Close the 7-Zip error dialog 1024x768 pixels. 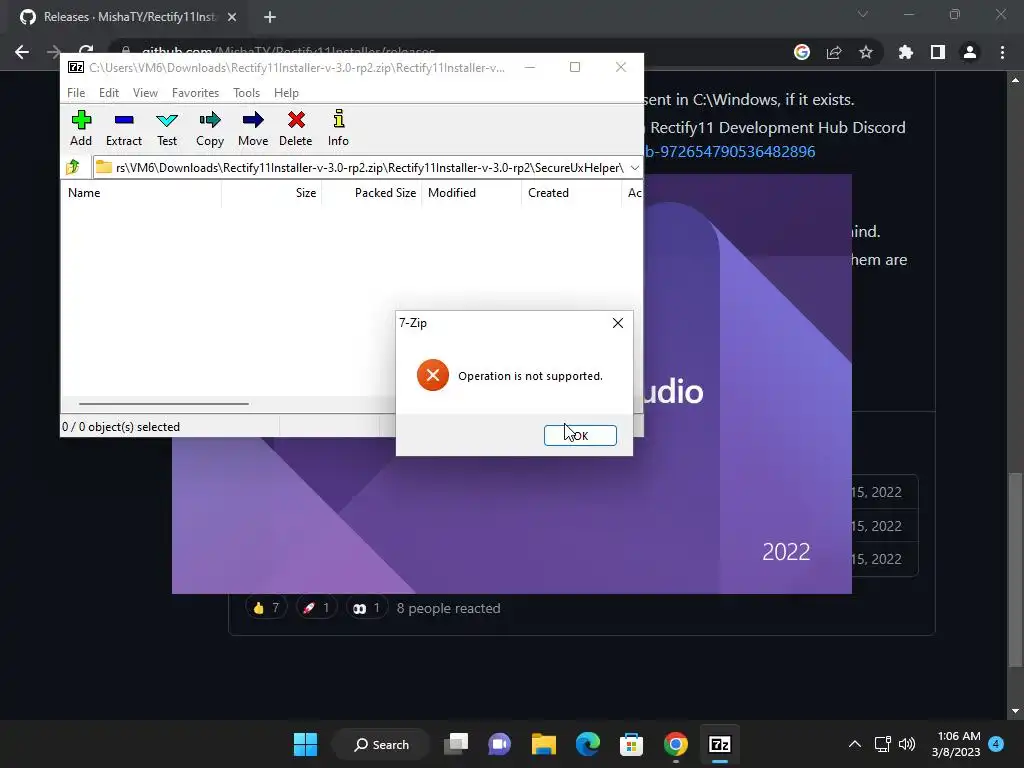618,323
